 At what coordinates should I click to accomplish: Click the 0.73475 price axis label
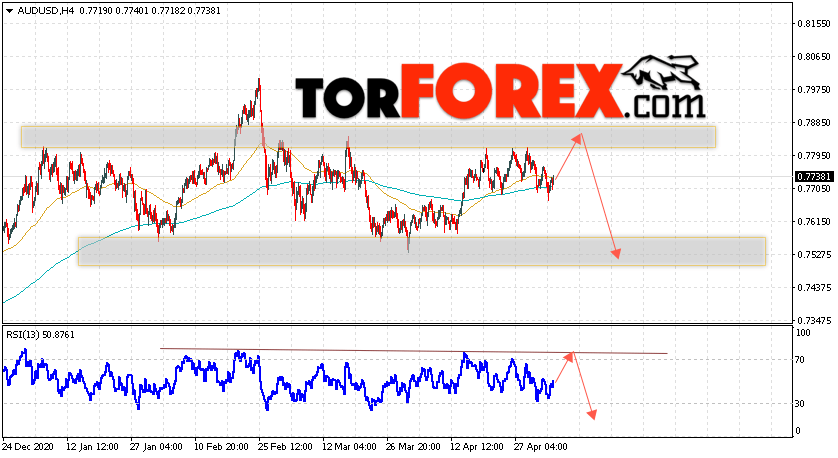tap(814, 321)
